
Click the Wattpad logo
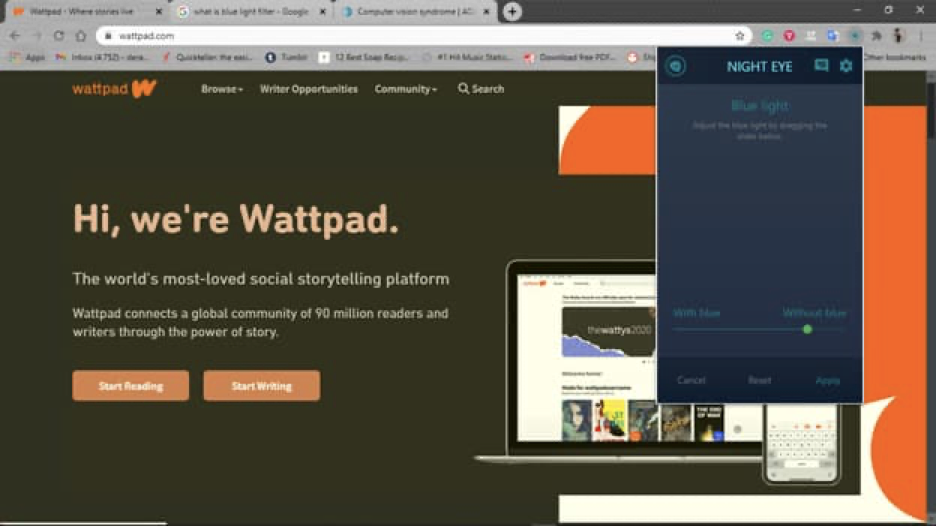(x=114, y=89)
